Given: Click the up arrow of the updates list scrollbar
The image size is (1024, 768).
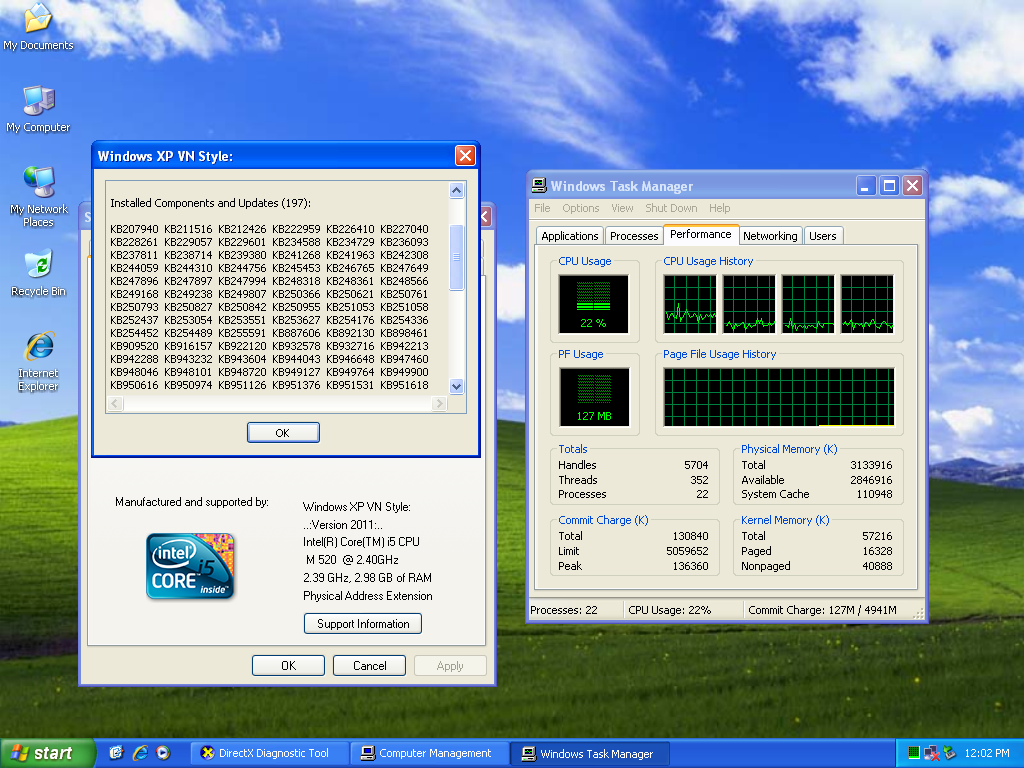Looking at the screenshot, I should 456,190.
